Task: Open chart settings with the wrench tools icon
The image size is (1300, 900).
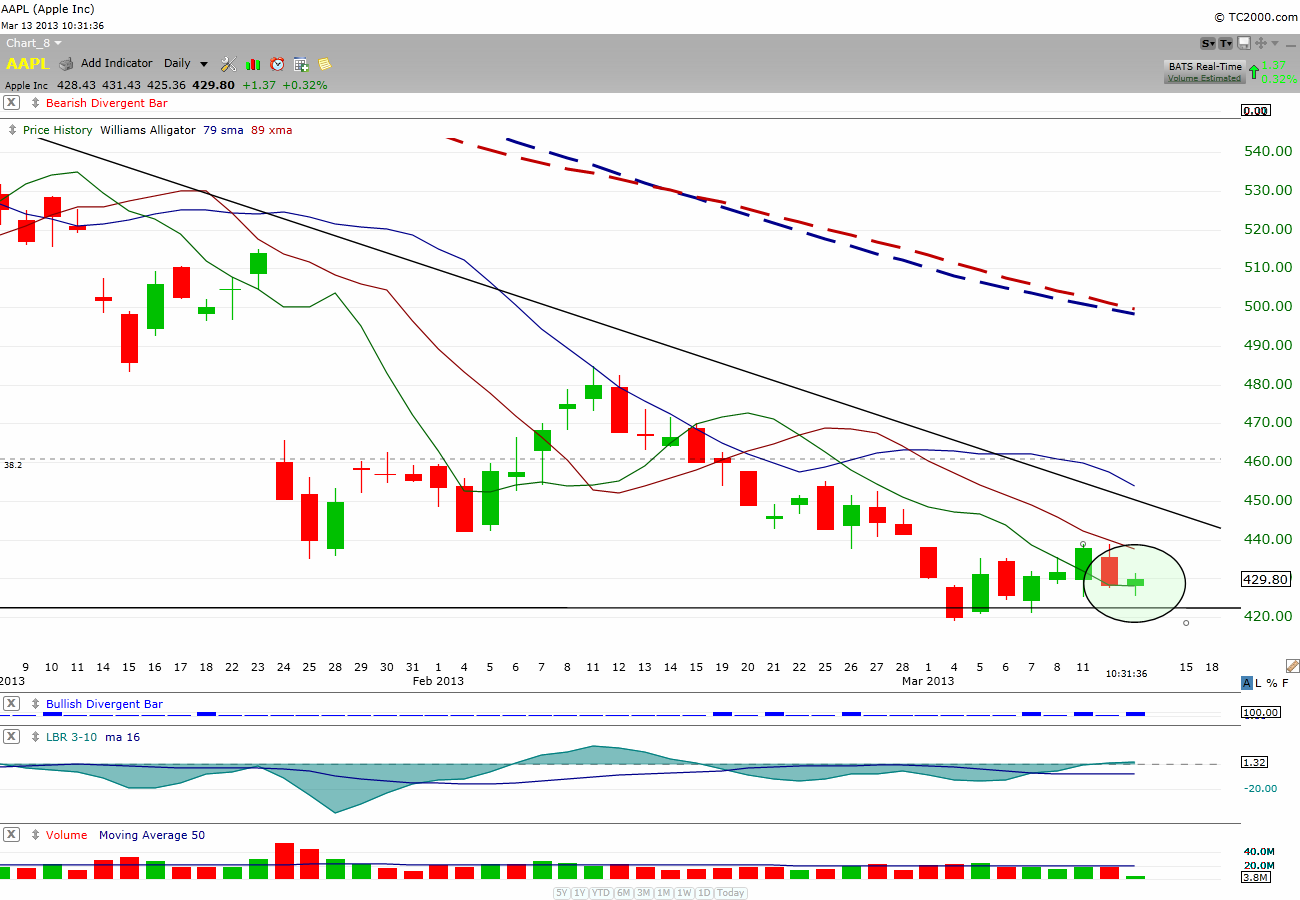Action: point(229,64)
